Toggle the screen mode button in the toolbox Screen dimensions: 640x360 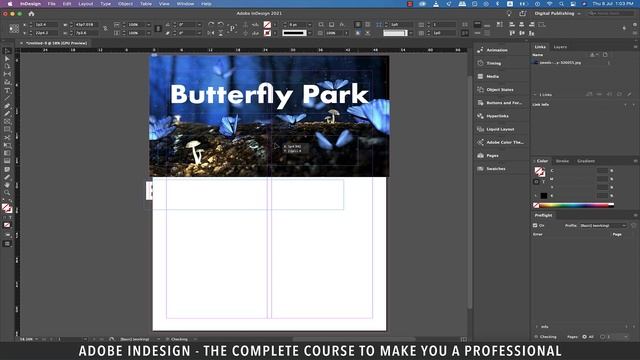point(7,244)
